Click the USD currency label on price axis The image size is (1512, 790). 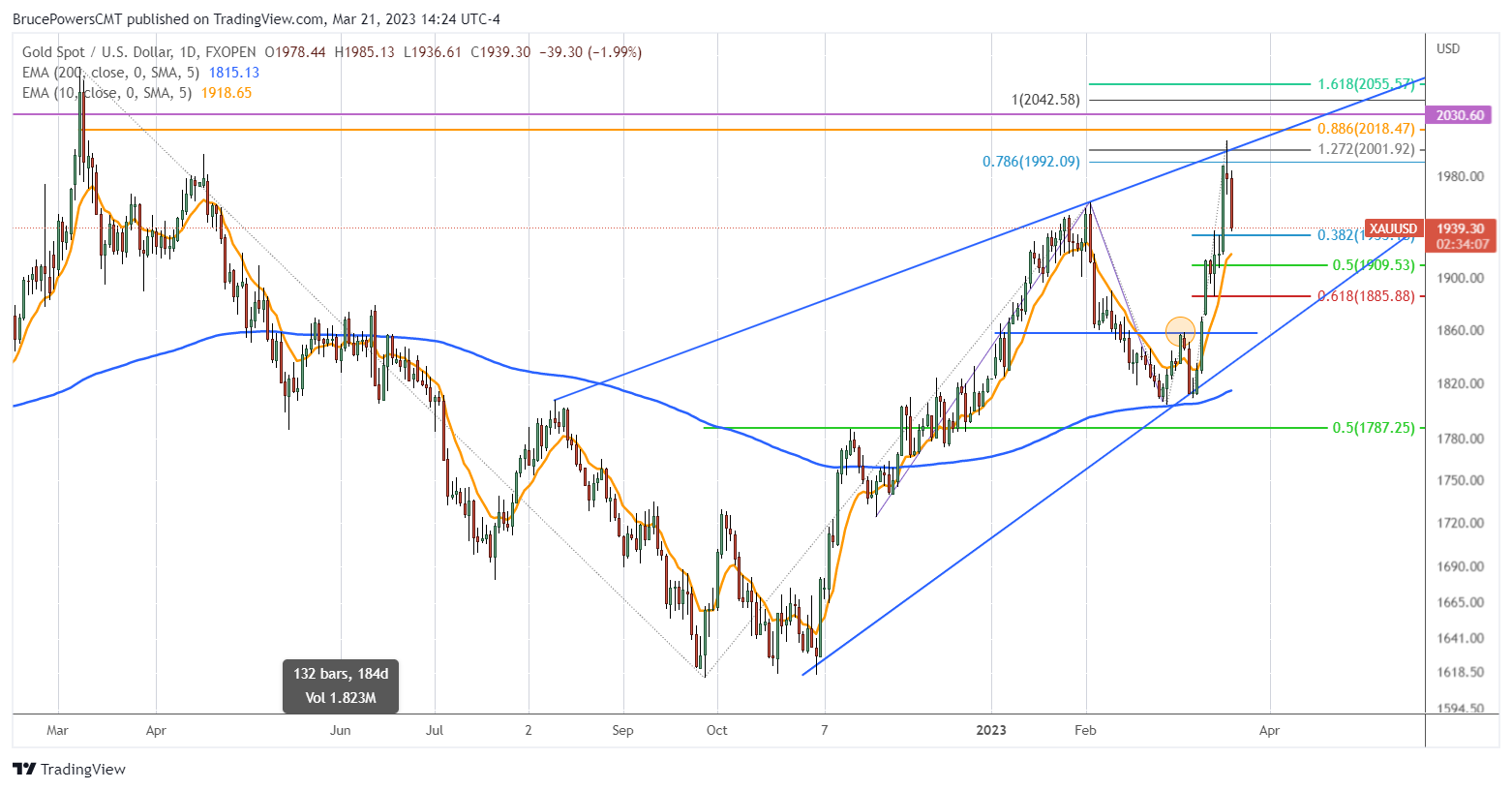point(1448,48)
